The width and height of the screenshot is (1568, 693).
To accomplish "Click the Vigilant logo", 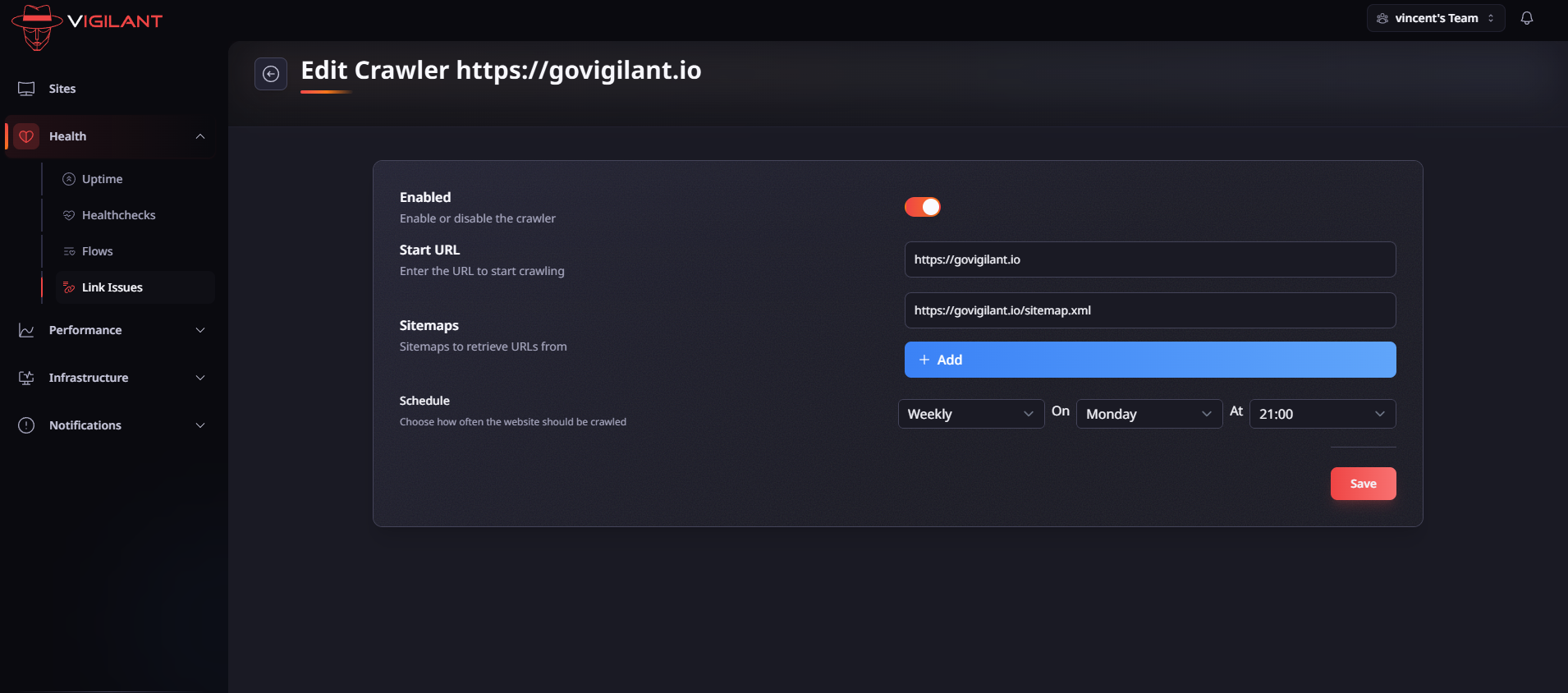I will point(87,26).
